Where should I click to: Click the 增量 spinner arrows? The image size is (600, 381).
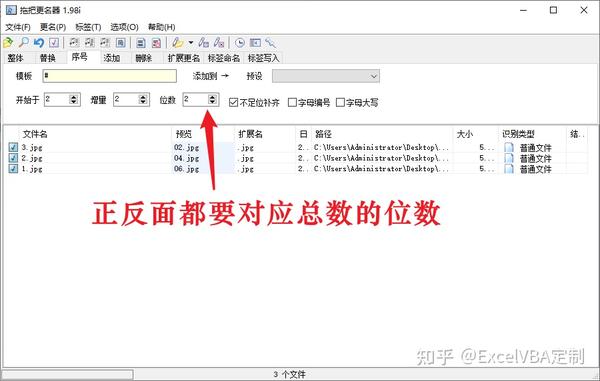[143, 99]
